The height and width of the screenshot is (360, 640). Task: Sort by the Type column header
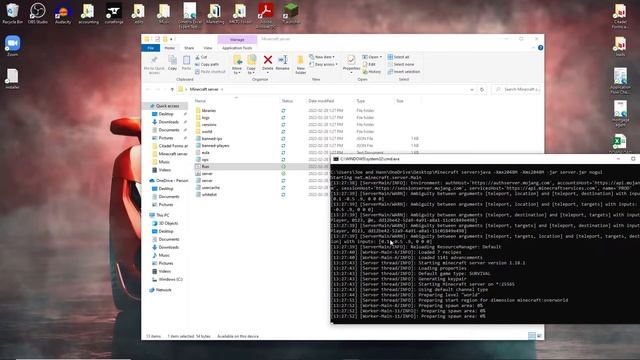tap(361, 101)
